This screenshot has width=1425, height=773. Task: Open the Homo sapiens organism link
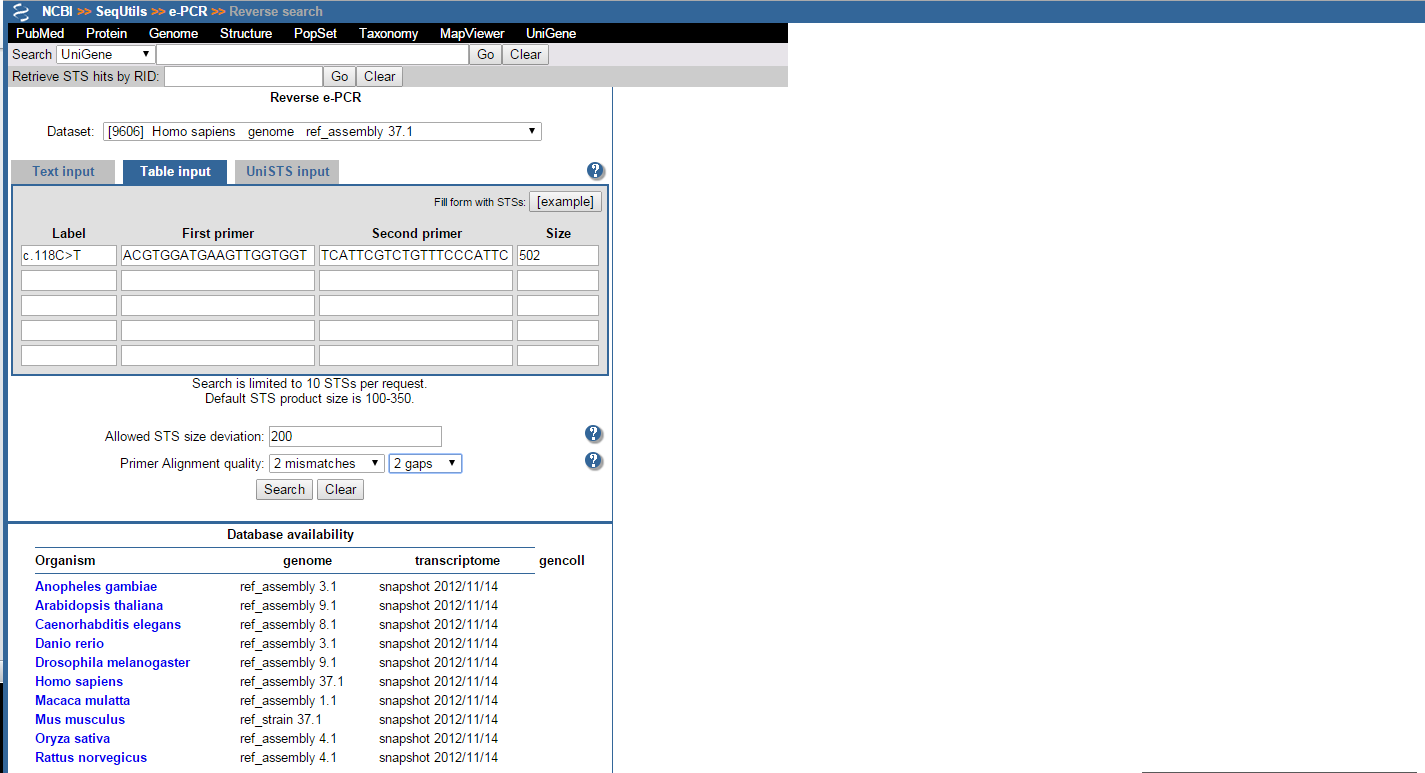point(79,682)
